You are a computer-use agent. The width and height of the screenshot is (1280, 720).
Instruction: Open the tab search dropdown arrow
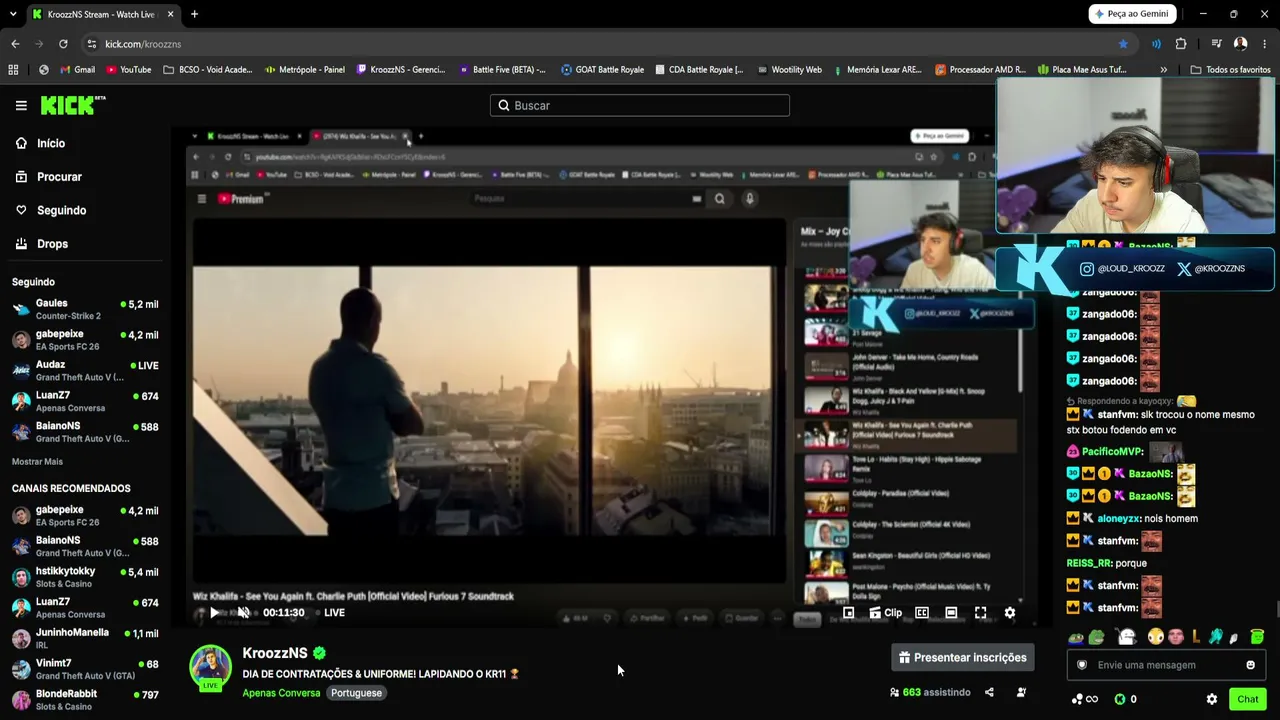[x=12, y=14]
